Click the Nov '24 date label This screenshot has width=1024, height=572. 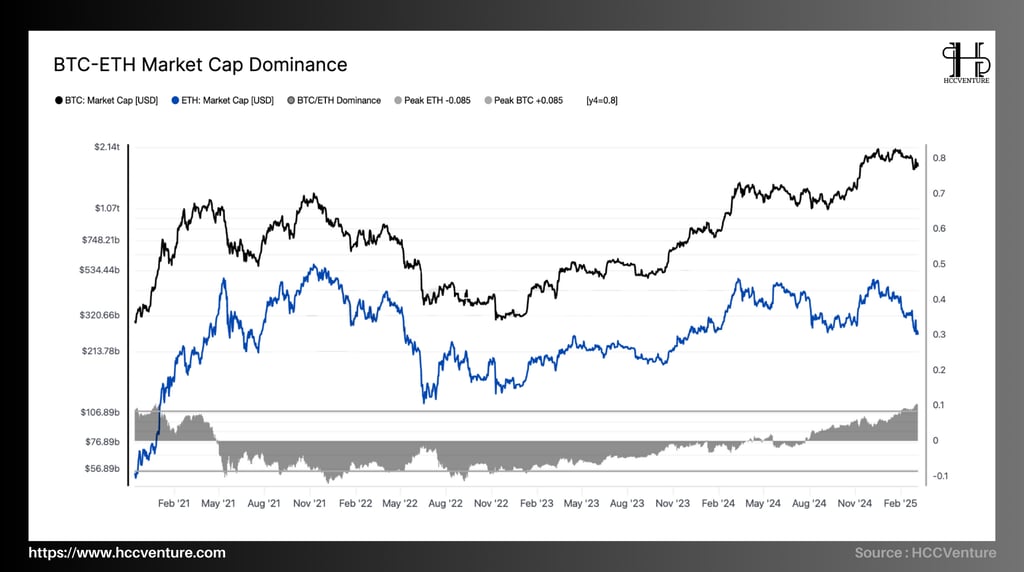pyautogui.click(x=854, y=503)
